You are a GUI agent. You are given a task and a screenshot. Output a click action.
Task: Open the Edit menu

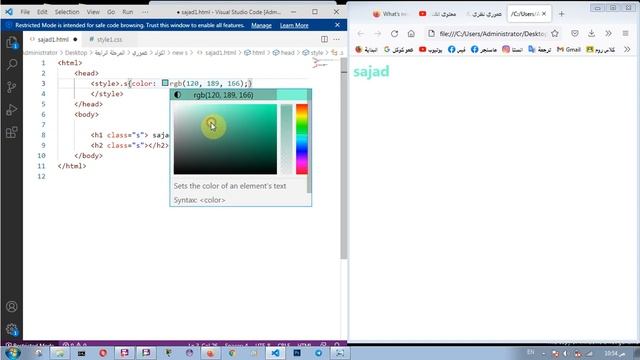42,12
